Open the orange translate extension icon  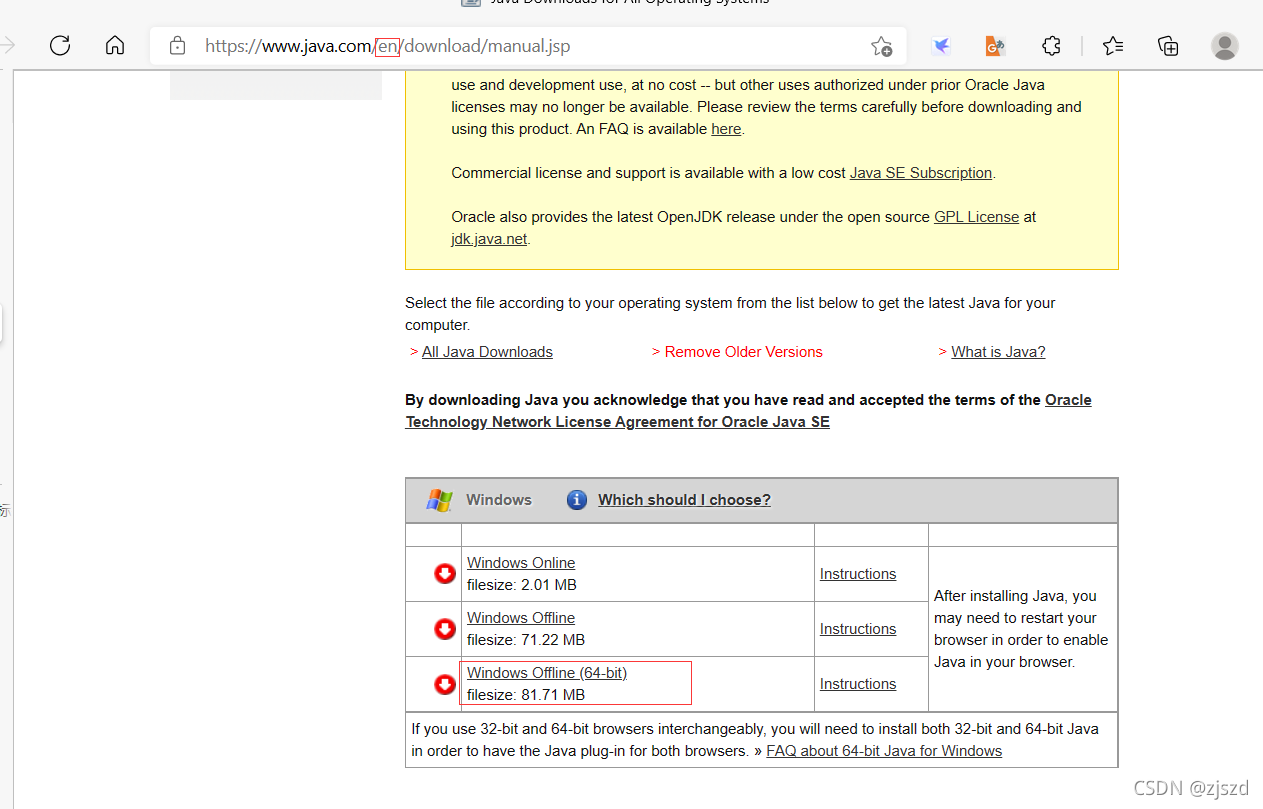[995, 45]
